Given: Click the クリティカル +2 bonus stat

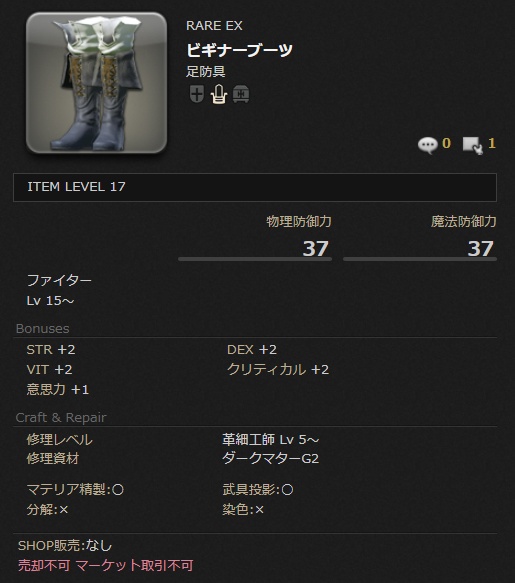Looking at the screenshot, I should click(x=278, y=370).
